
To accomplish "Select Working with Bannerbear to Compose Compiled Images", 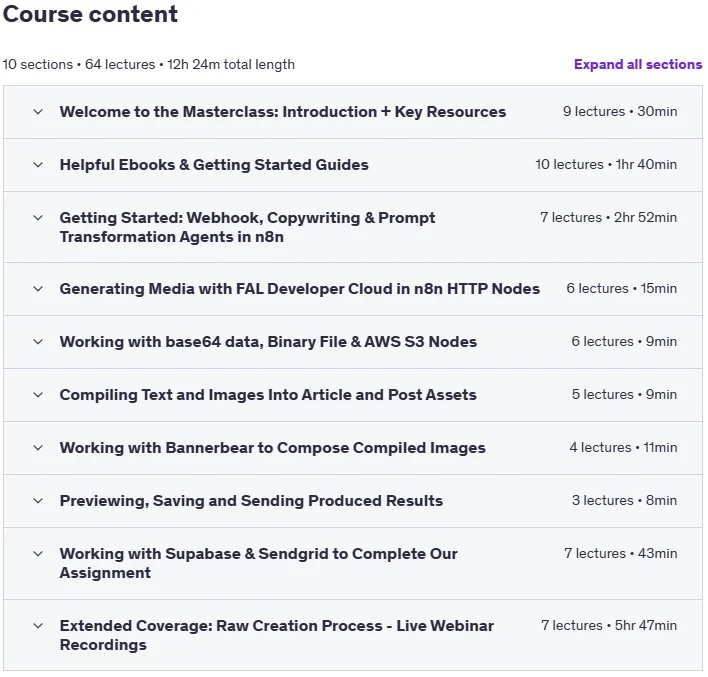I will pyautogui.click(x=273, y=448).
